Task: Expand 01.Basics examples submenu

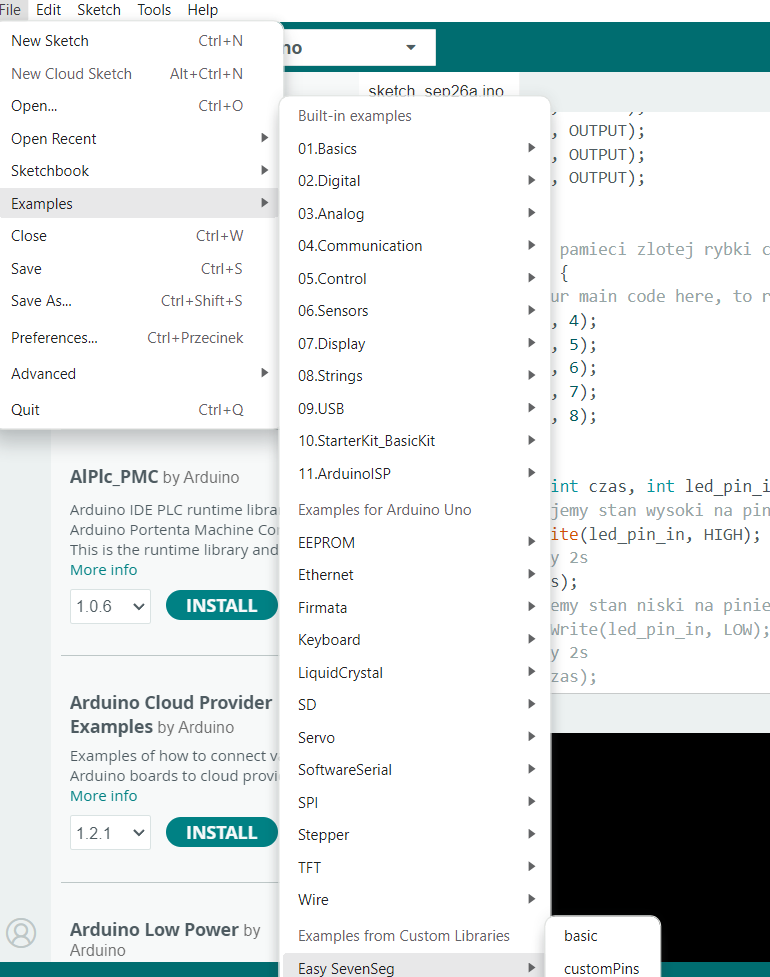Action: [x=416, y=149]
